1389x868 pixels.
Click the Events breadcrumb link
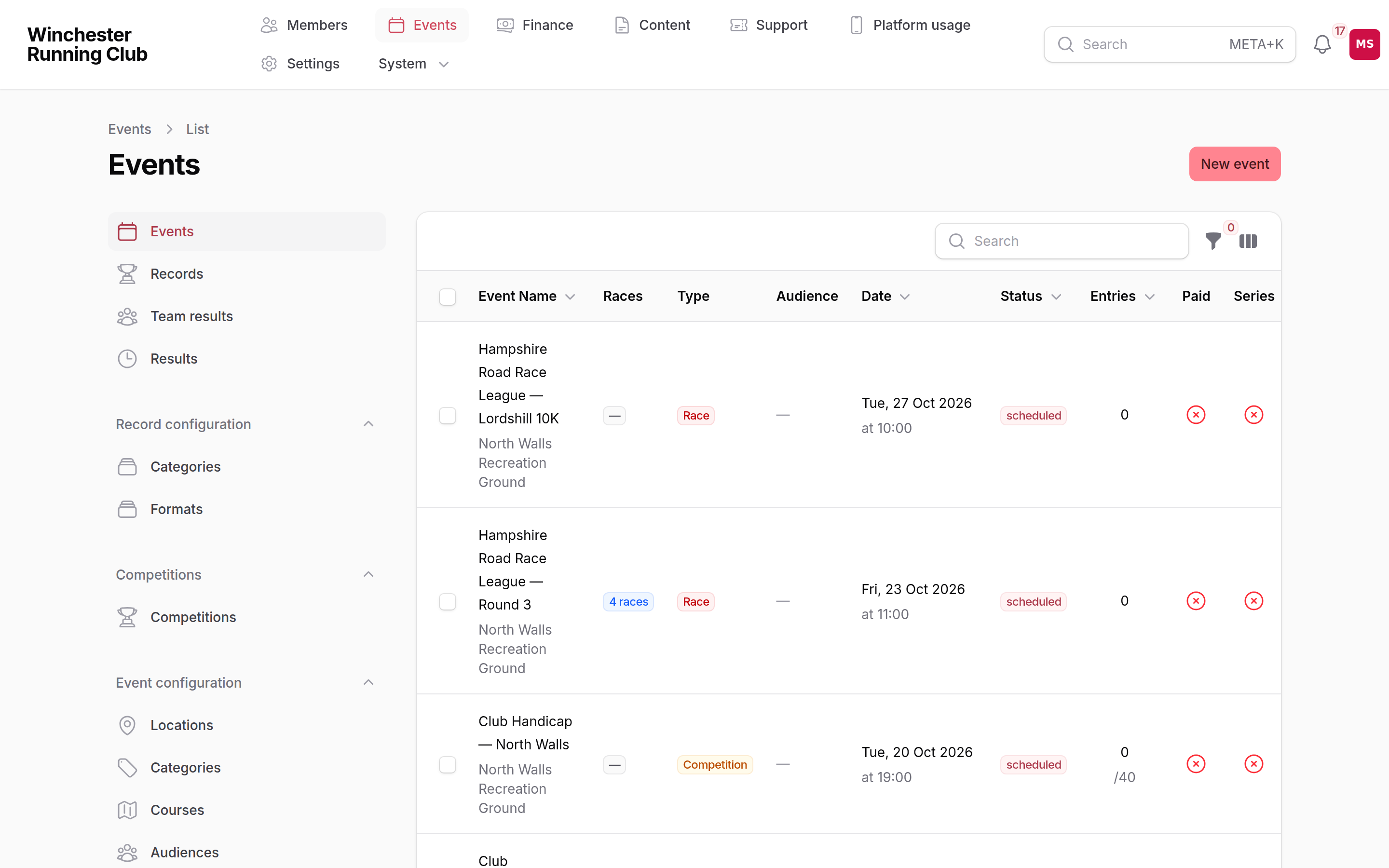130,129
